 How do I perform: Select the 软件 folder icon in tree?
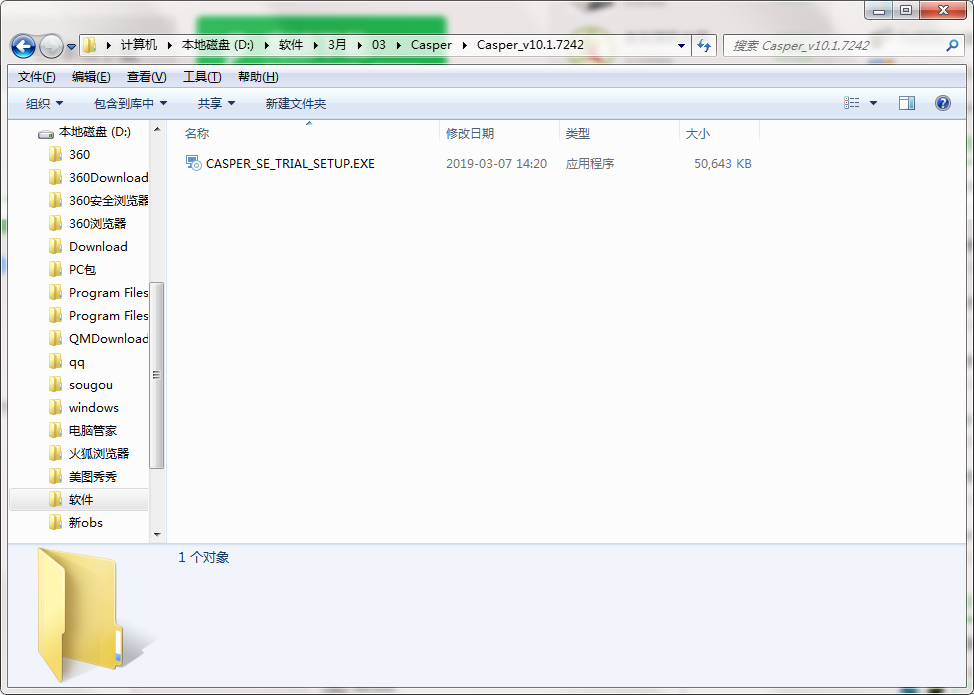tap(55, 499)
